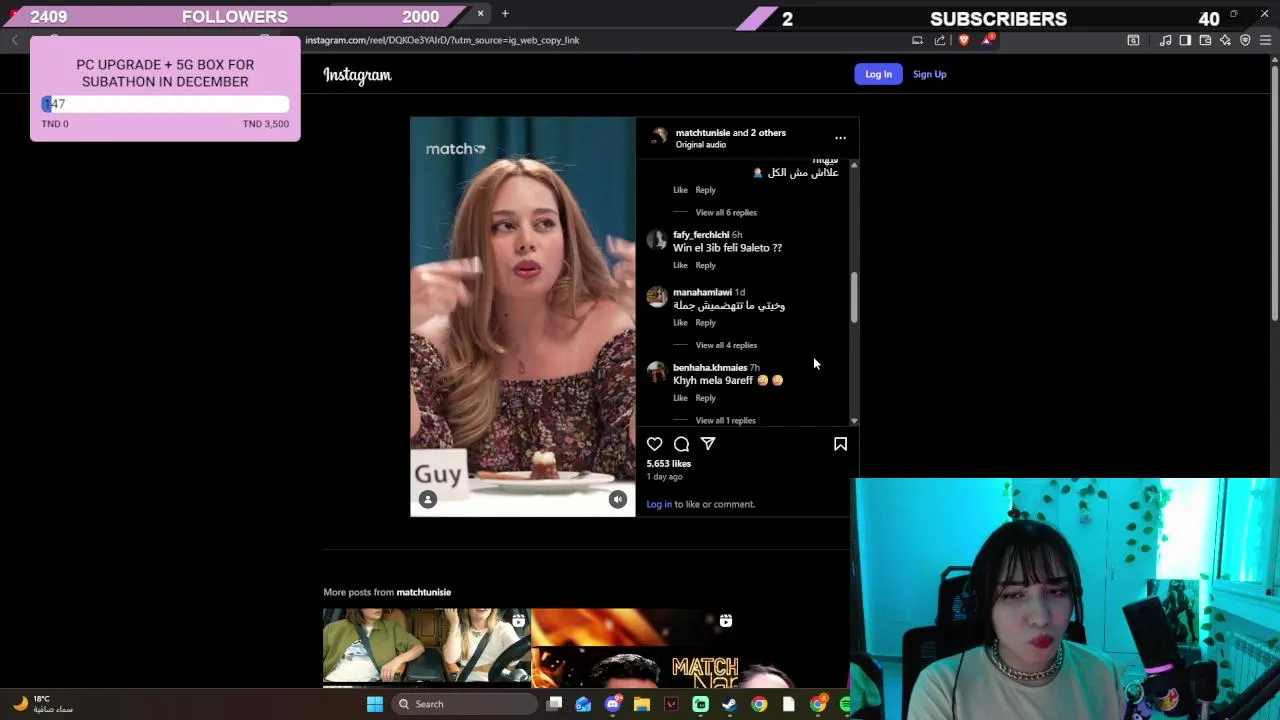This screenshot has height=720, width=1280.
Task: Click the Windows taskbar Search box
Action: [x=464, y=704]
